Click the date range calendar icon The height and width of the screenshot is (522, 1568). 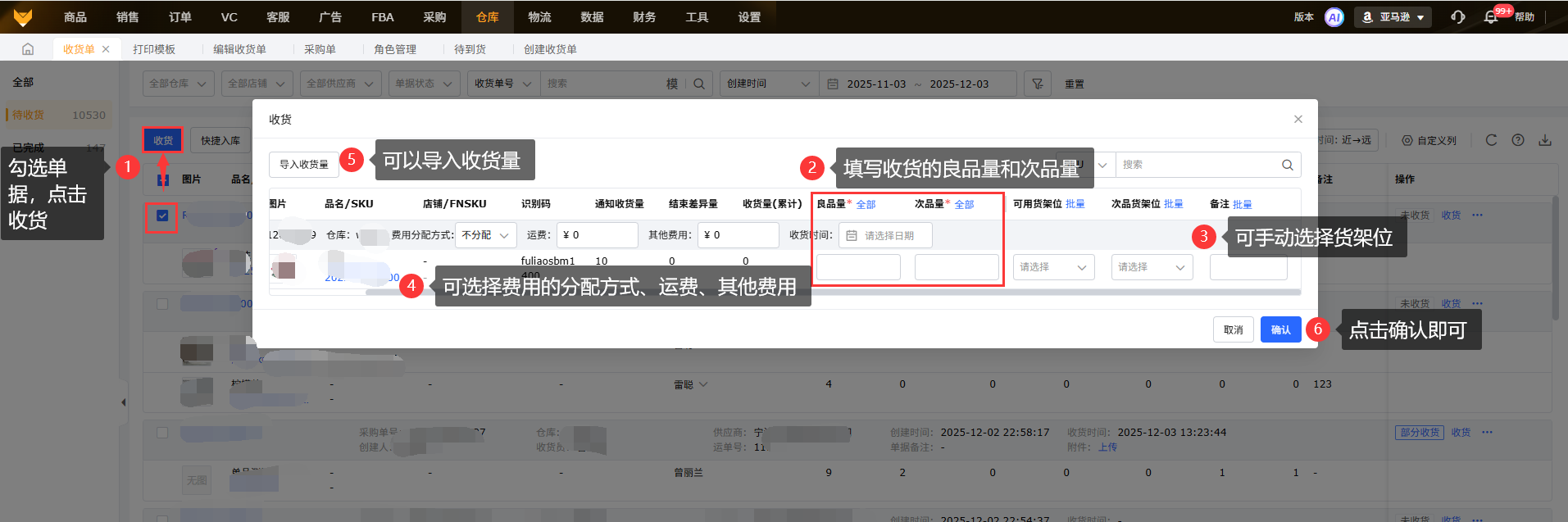pyautogui.click(x=833, y=84)
